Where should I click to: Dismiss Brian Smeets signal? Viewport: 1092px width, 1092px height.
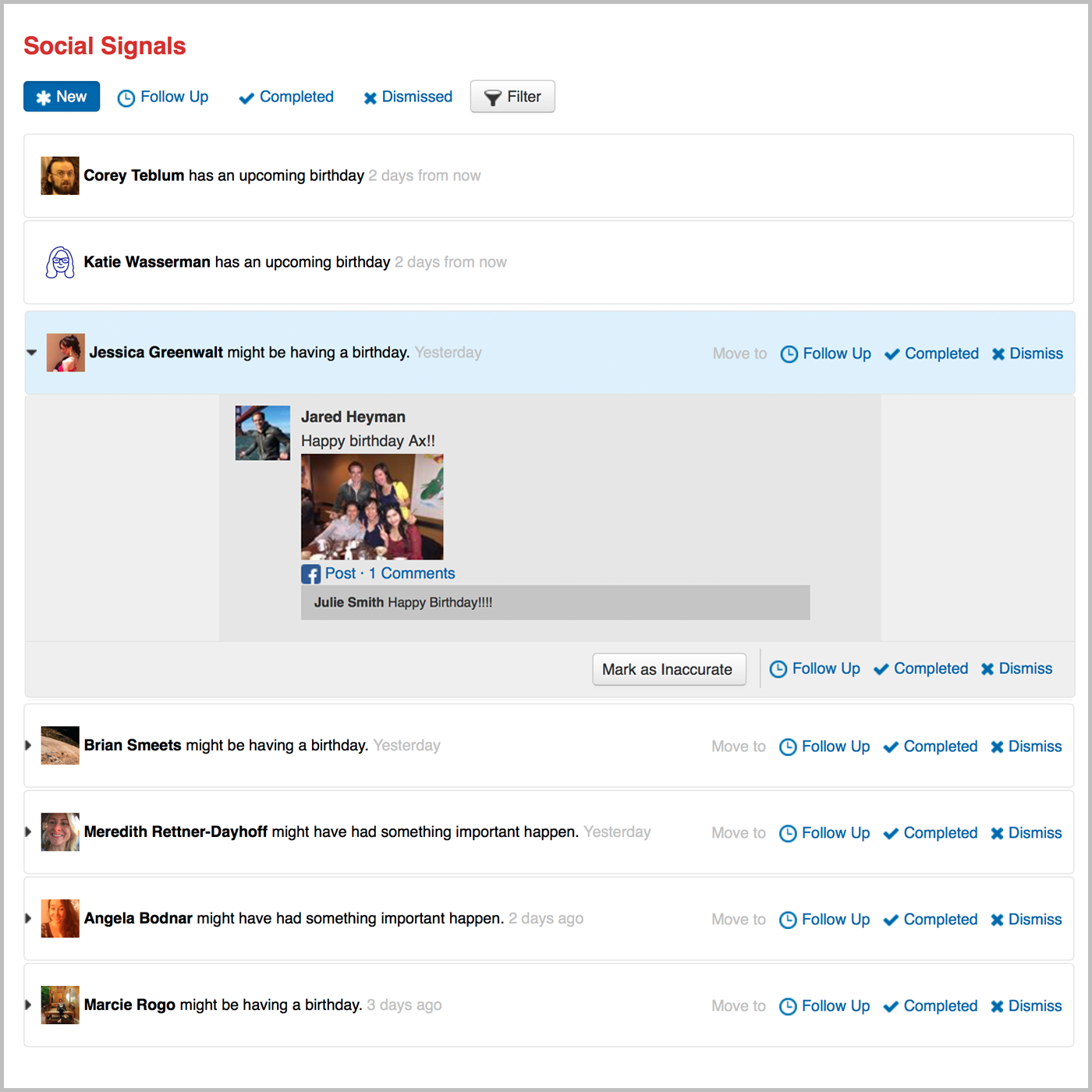tap(1026, 746)
